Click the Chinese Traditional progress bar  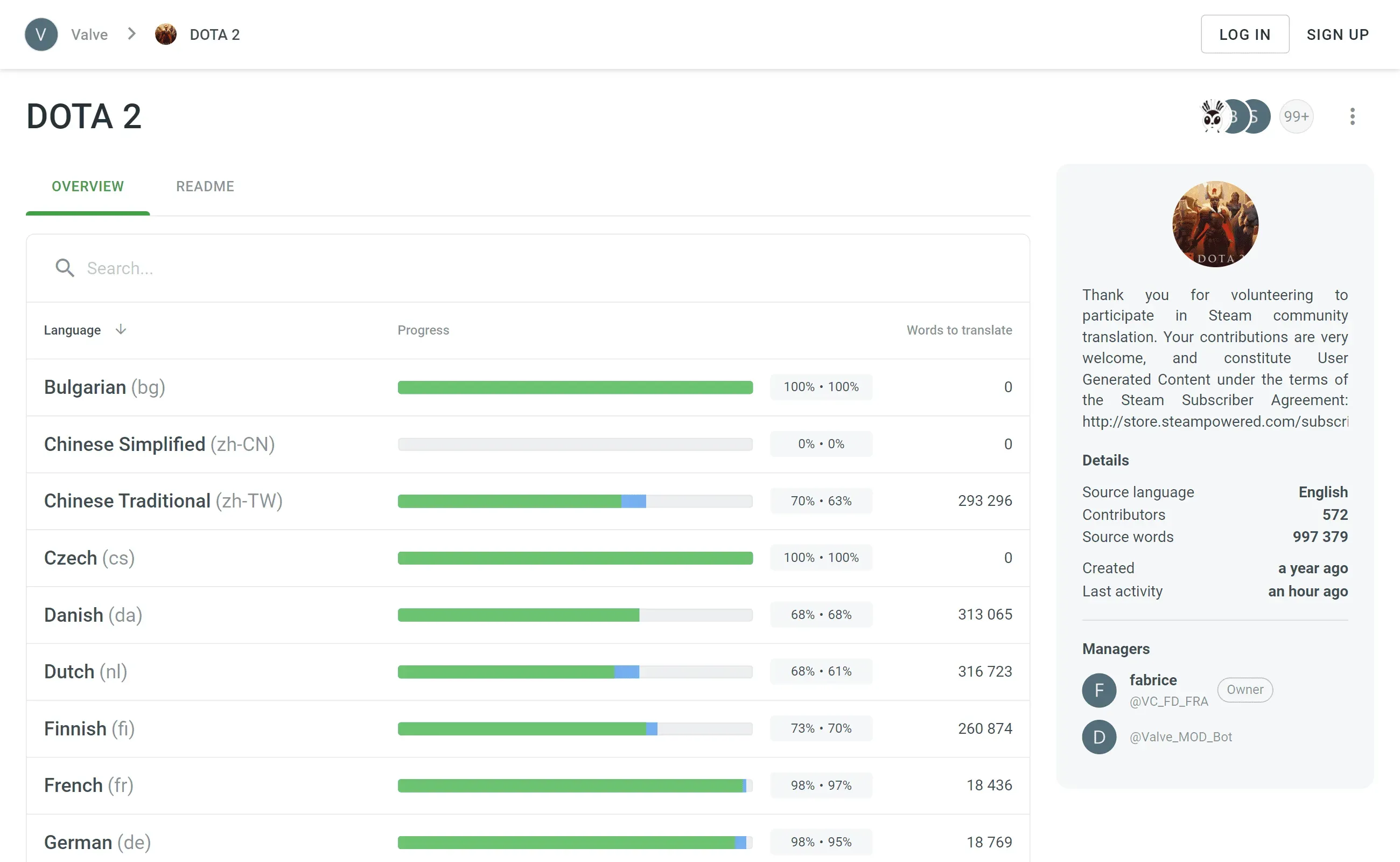(575, 501)
